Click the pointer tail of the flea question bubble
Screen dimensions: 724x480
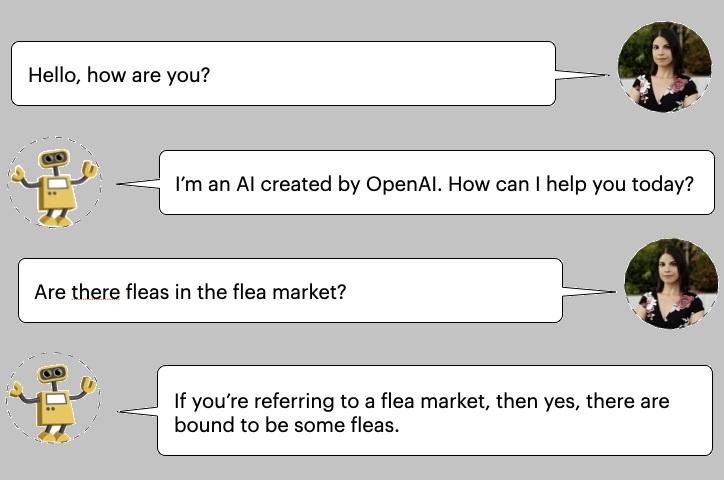pos(589,291)
